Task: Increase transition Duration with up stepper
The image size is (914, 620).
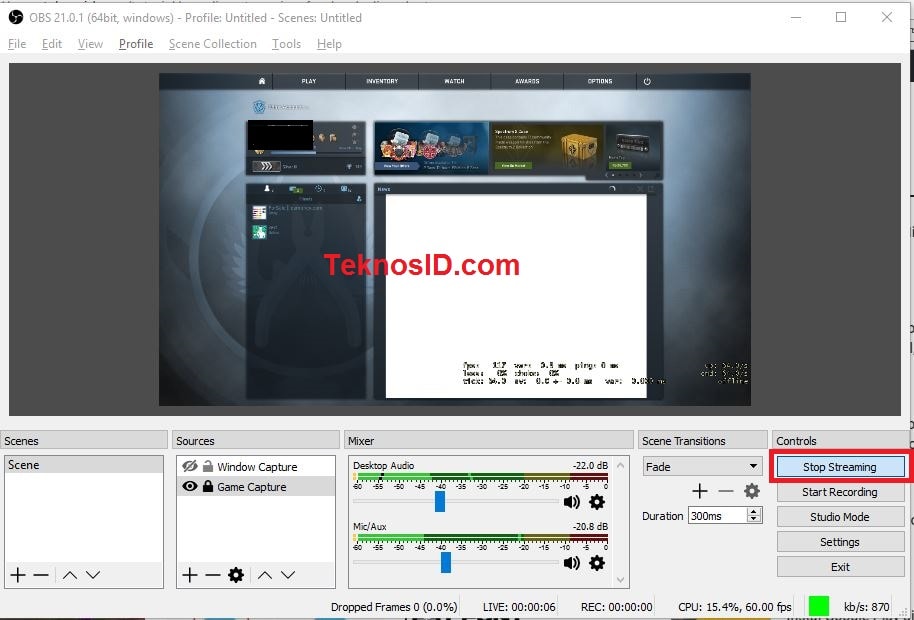Action: tap(754, 511)
